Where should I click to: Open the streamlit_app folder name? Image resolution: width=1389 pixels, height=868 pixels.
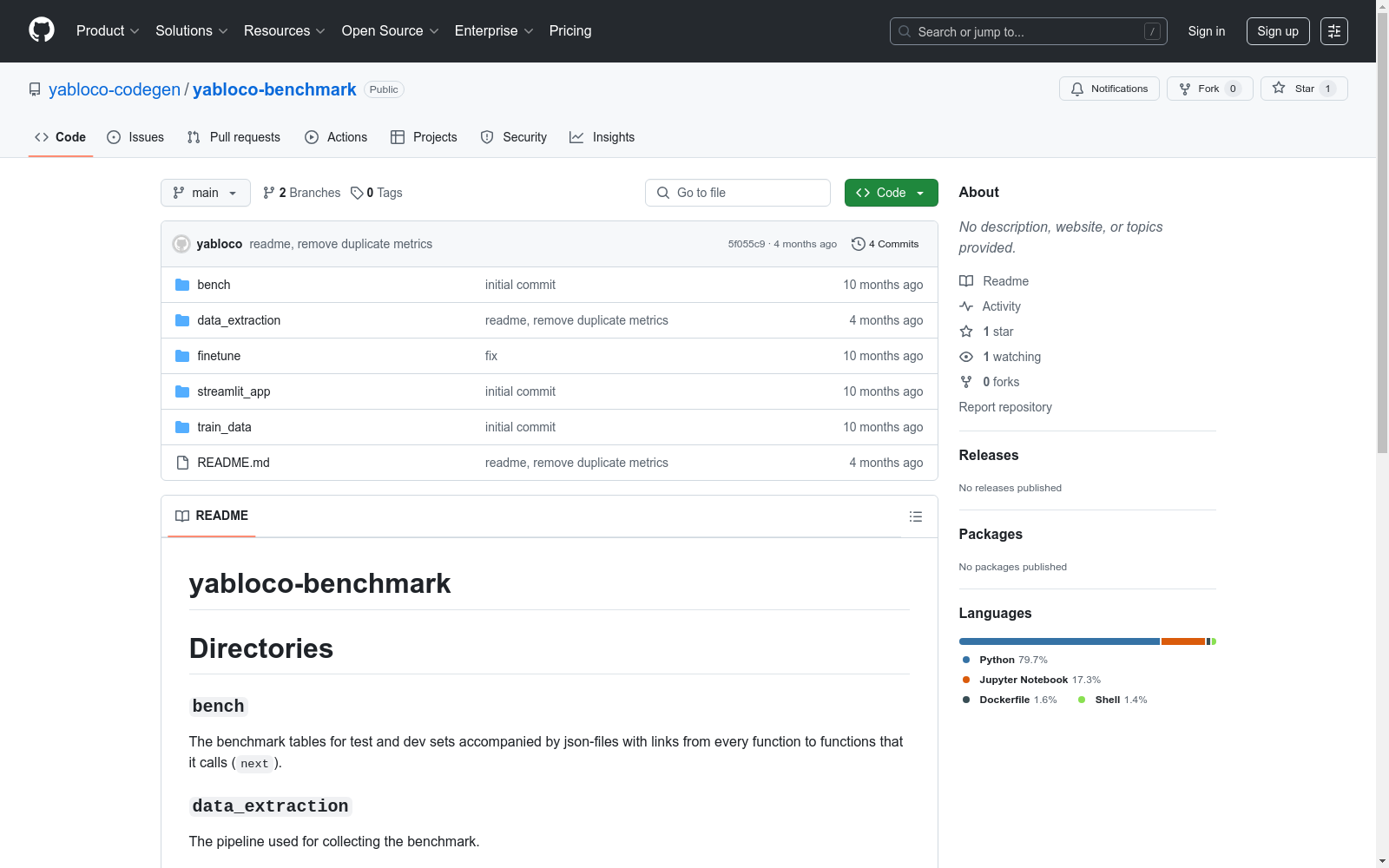click(x=234, y=391)
